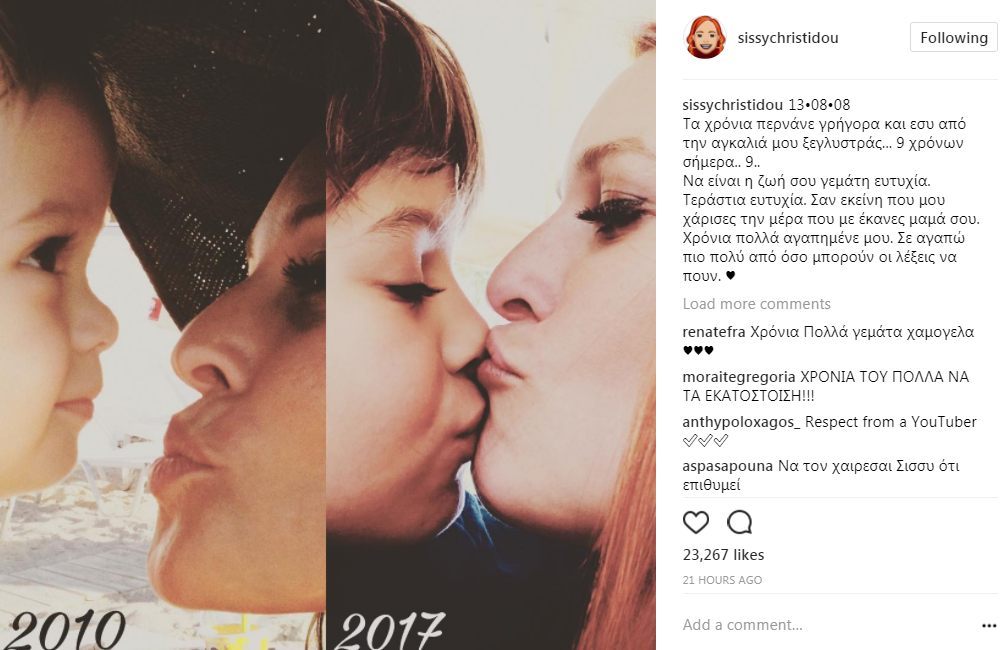Open comments via the speech bubble icon

point(739,522)
